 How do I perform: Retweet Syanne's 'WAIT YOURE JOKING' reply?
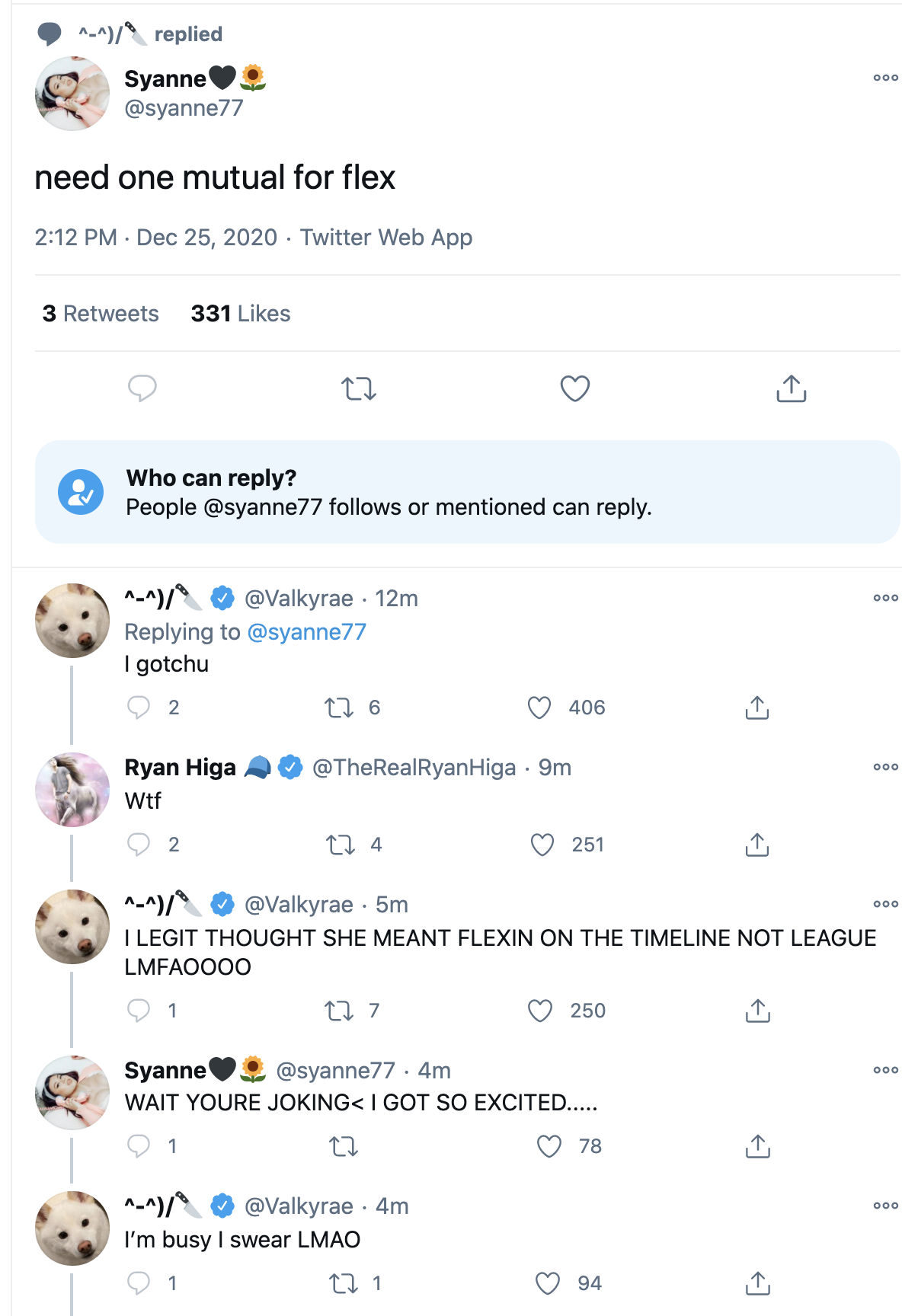click(344, 1146)
